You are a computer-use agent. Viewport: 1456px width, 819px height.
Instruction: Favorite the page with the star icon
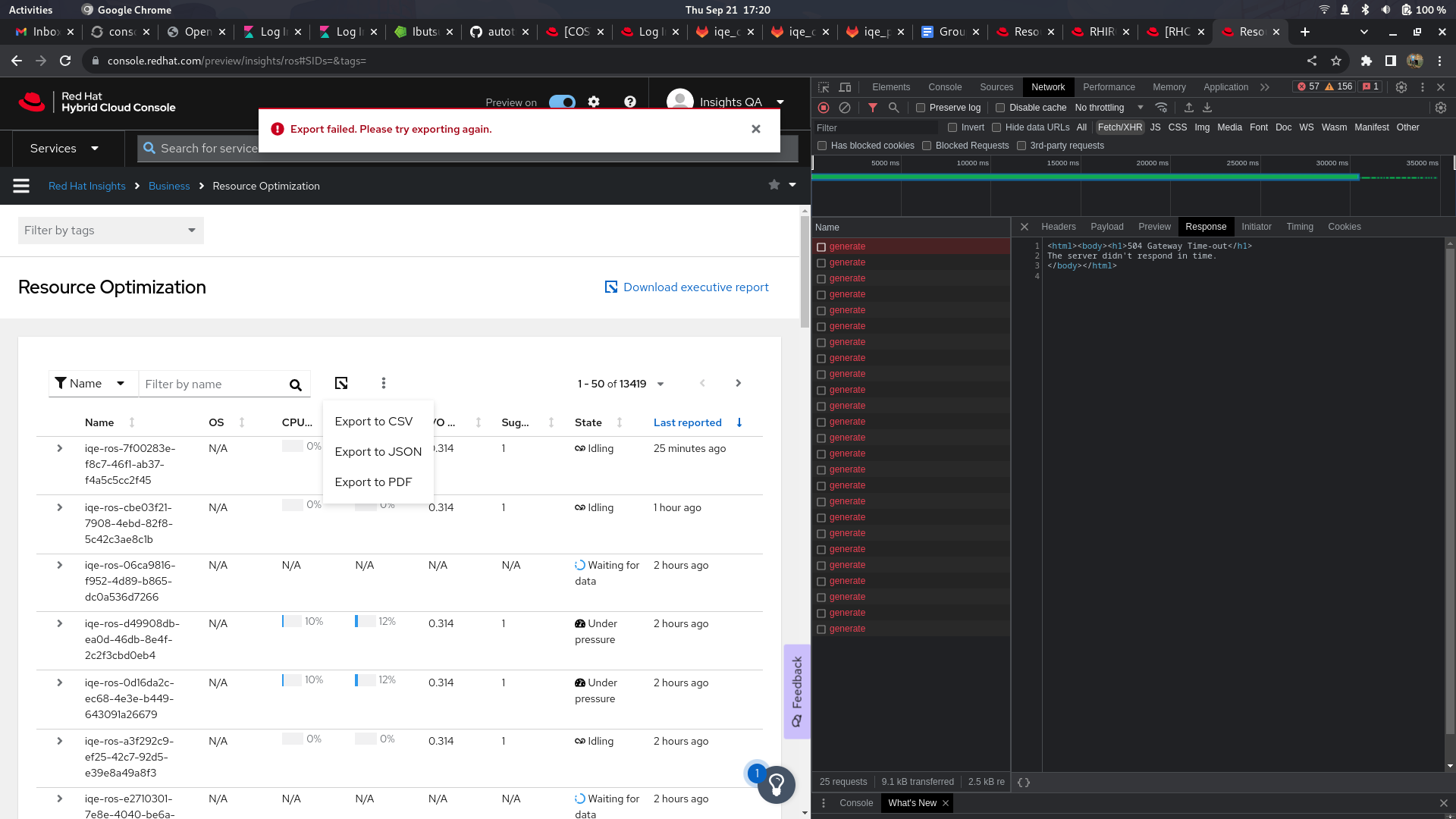[773, 185]
